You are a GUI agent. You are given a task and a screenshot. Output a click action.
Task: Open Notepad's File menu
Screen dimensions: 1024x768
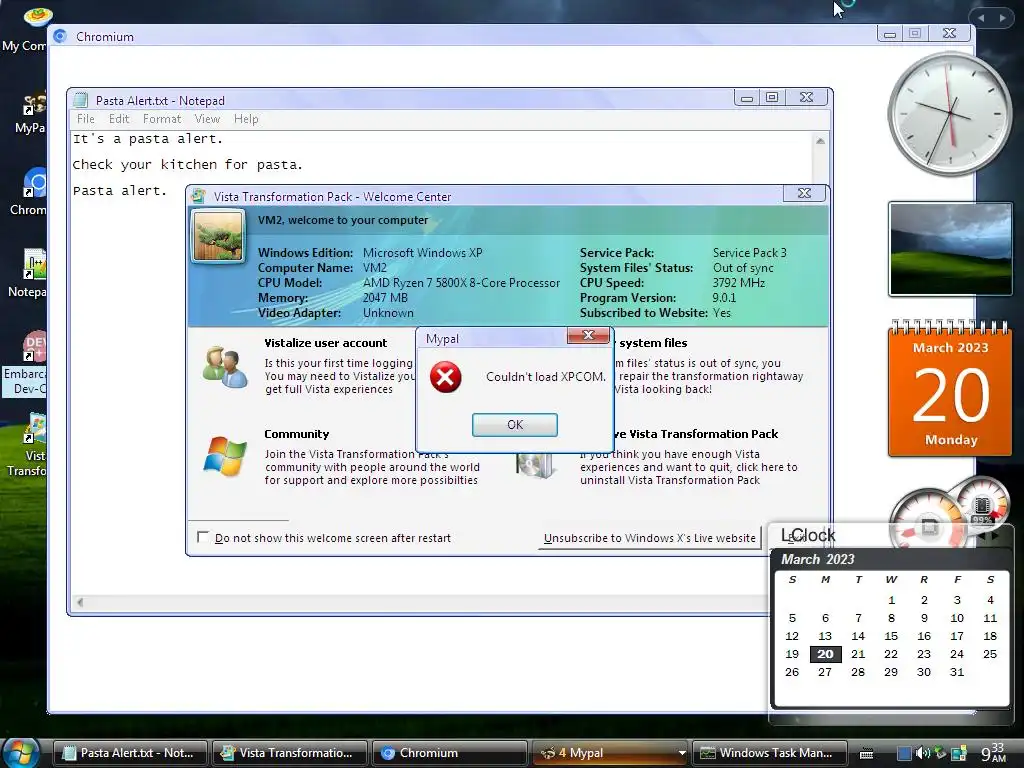[86, 119]
